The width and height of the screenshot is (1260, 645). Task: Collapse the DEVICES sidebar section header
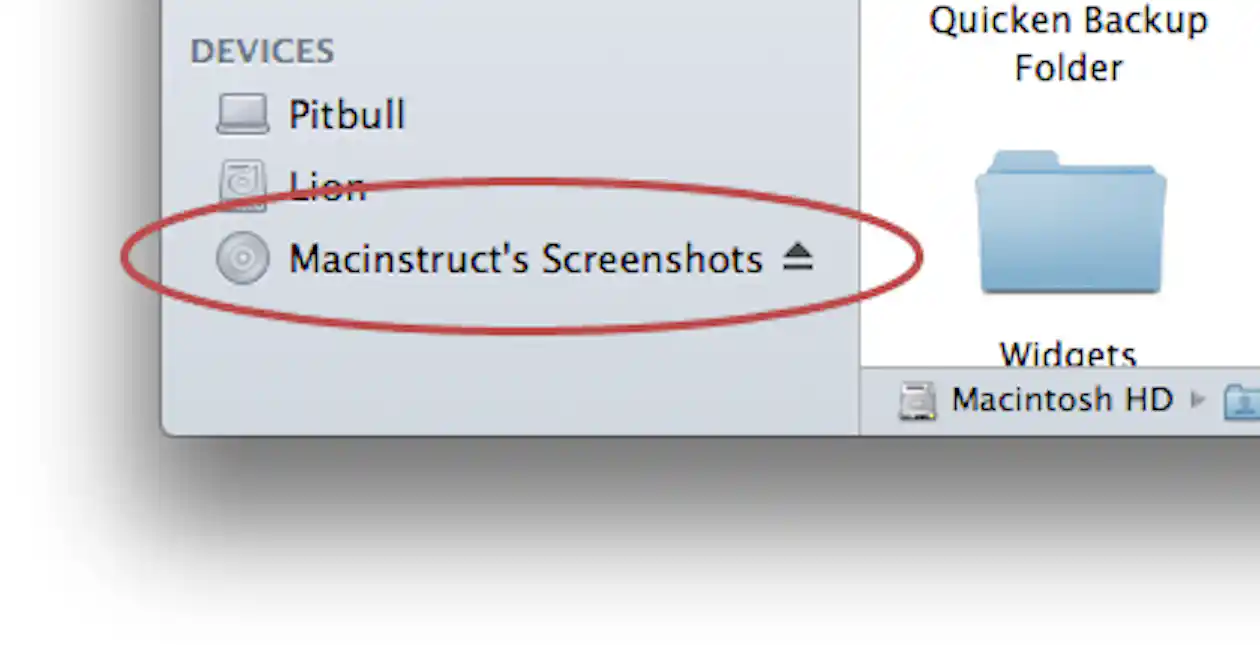click(x=262, y=51)
